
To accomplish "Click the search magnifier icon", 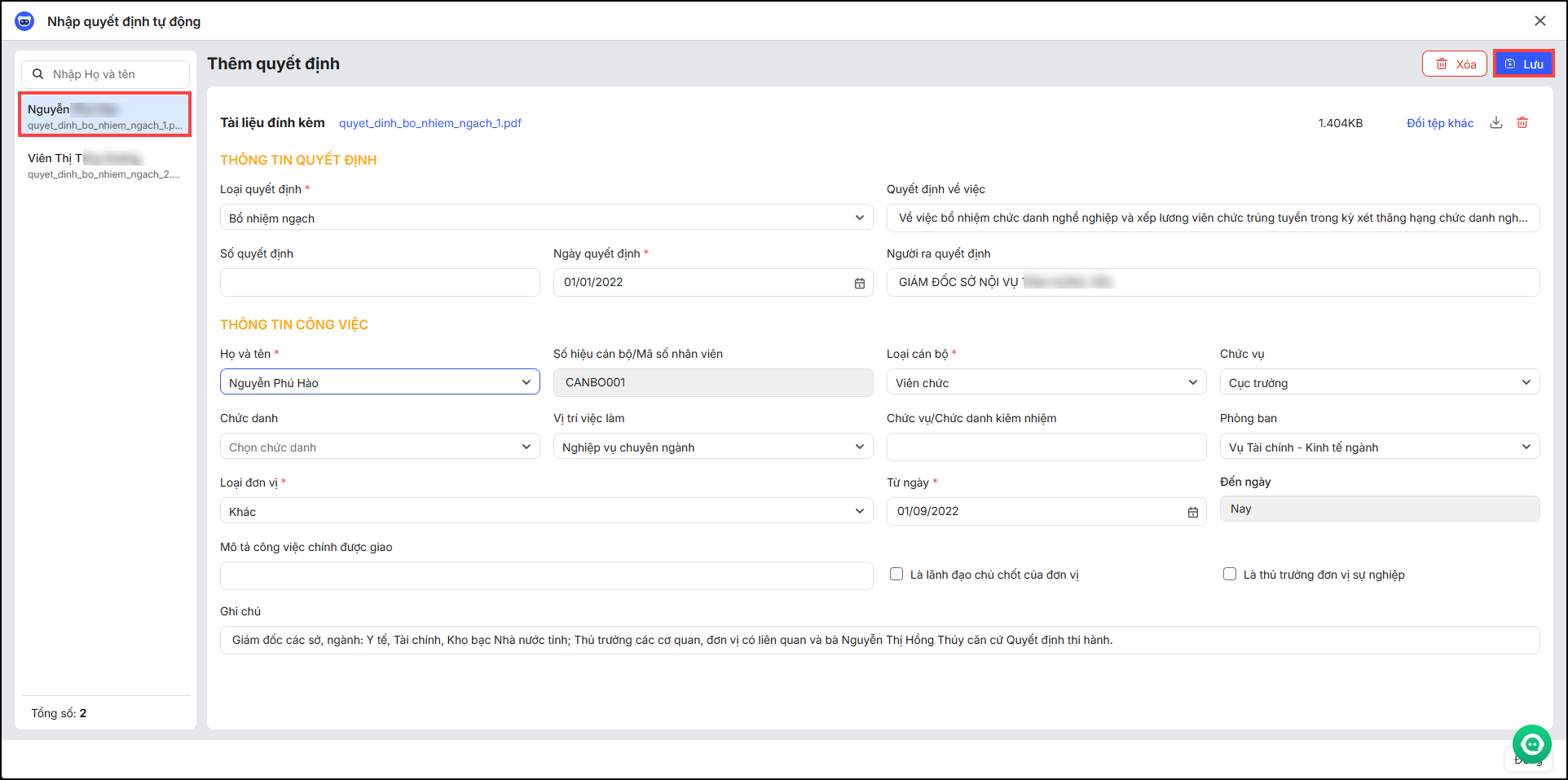I will (38, 74).
